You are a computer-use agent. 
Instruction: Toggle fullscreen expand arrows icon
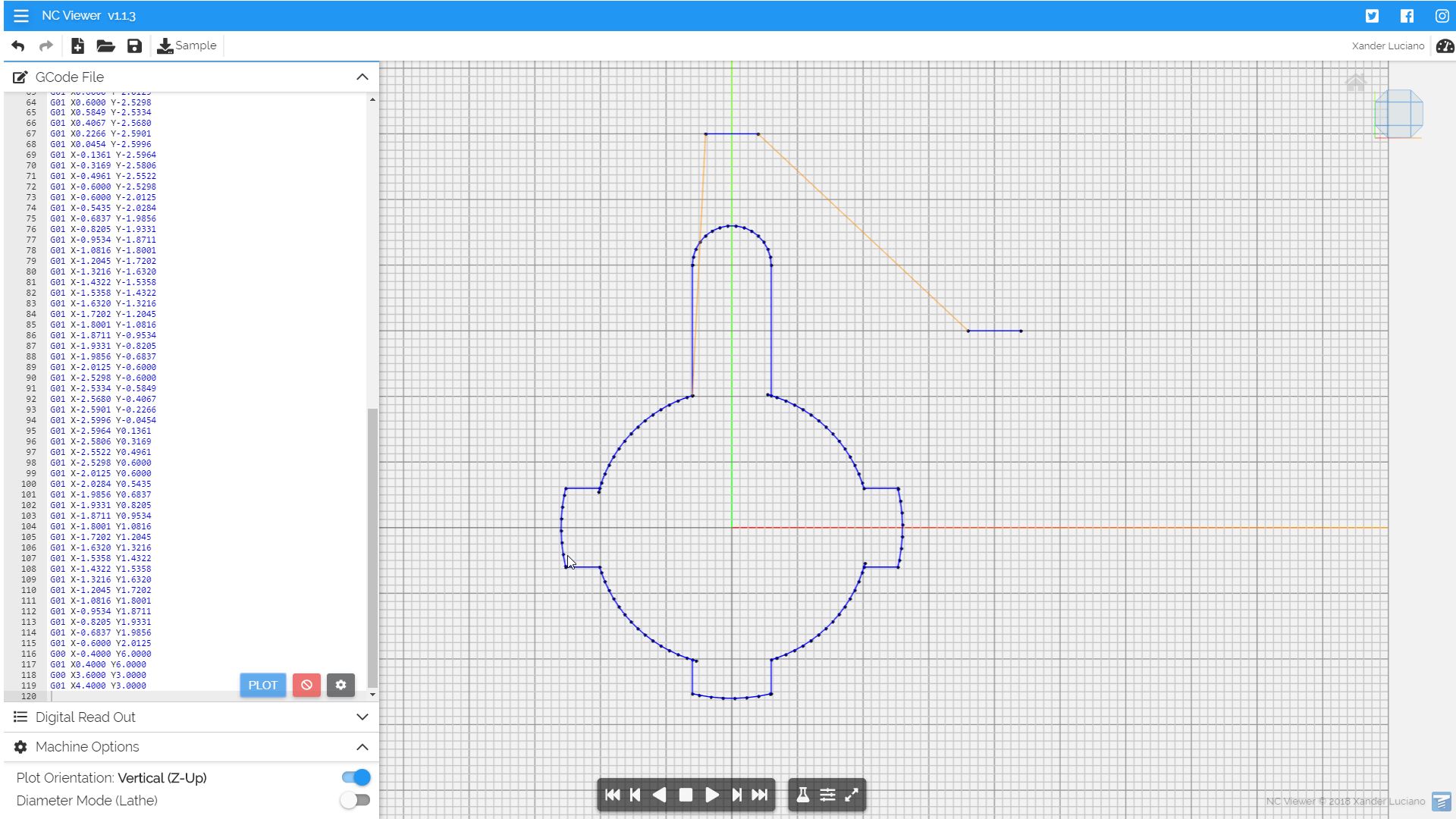(852, 795)
